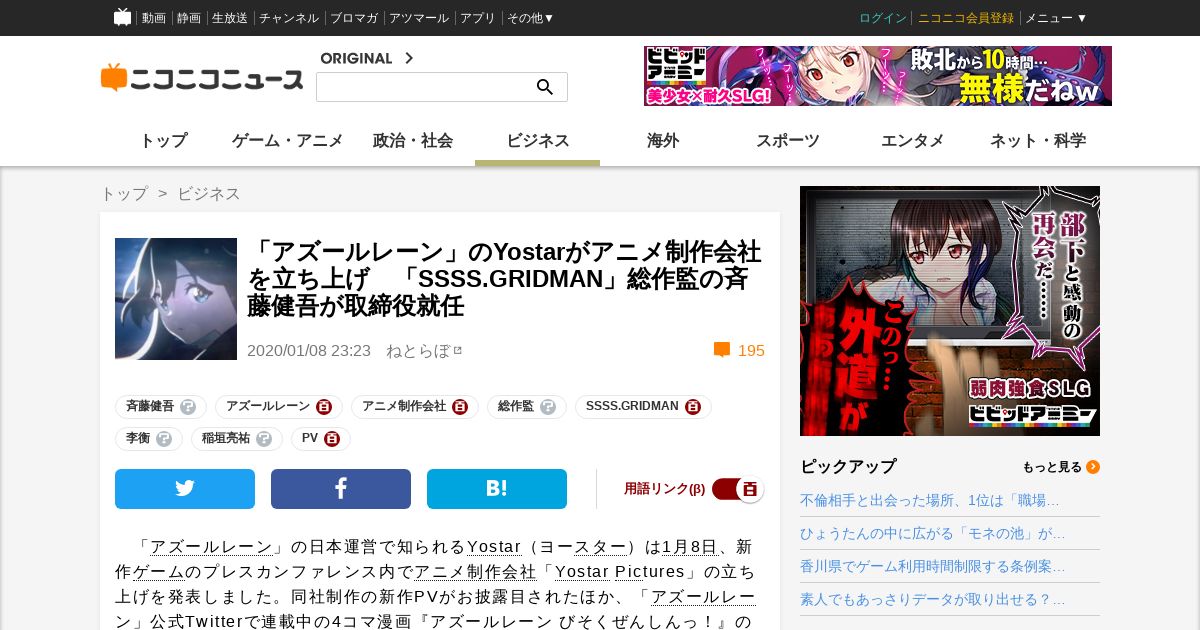Click ビジネス in the breadcrumb

click(x=209, y=194)
